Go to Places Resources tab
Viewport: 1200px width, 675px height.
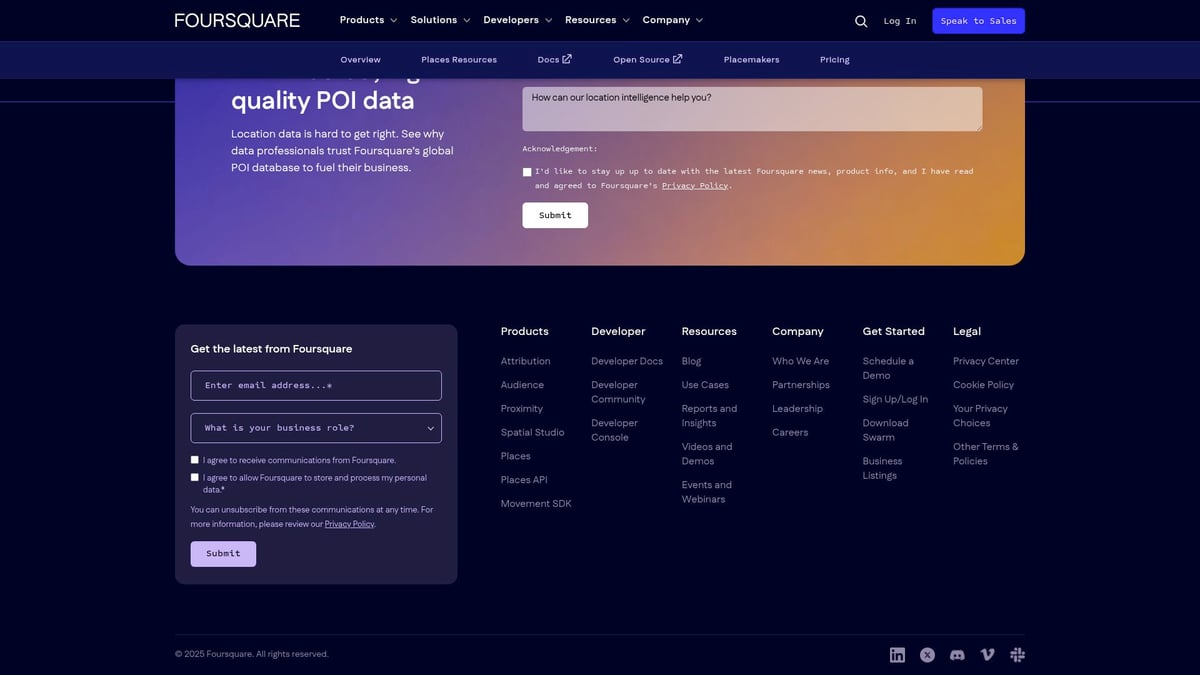coord(459,60)
